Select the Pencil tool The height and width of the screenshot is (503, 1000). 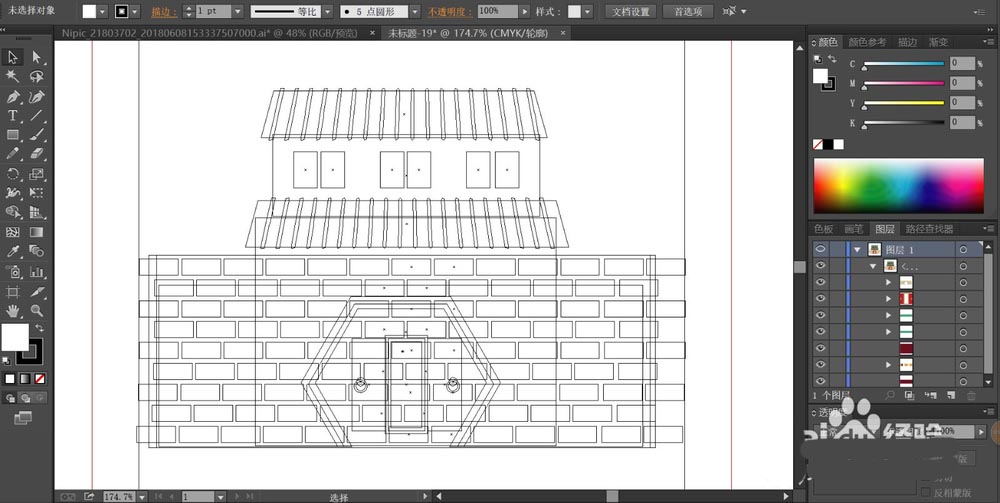13,154
